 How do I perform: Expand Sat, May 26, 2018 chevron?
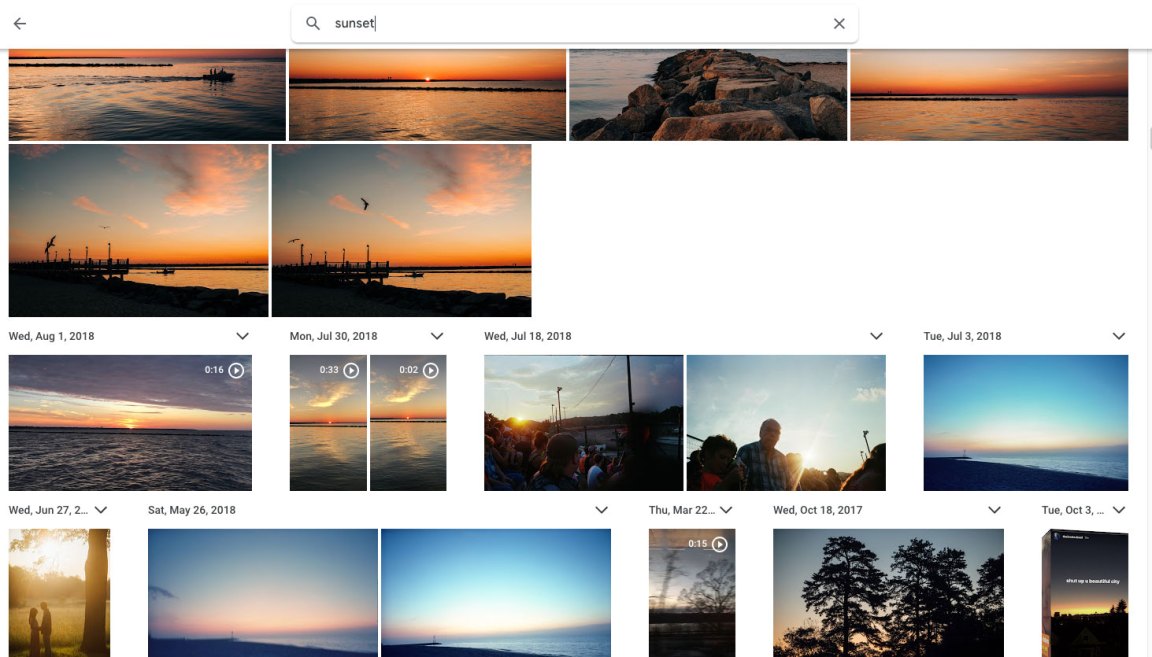point(601,509)
